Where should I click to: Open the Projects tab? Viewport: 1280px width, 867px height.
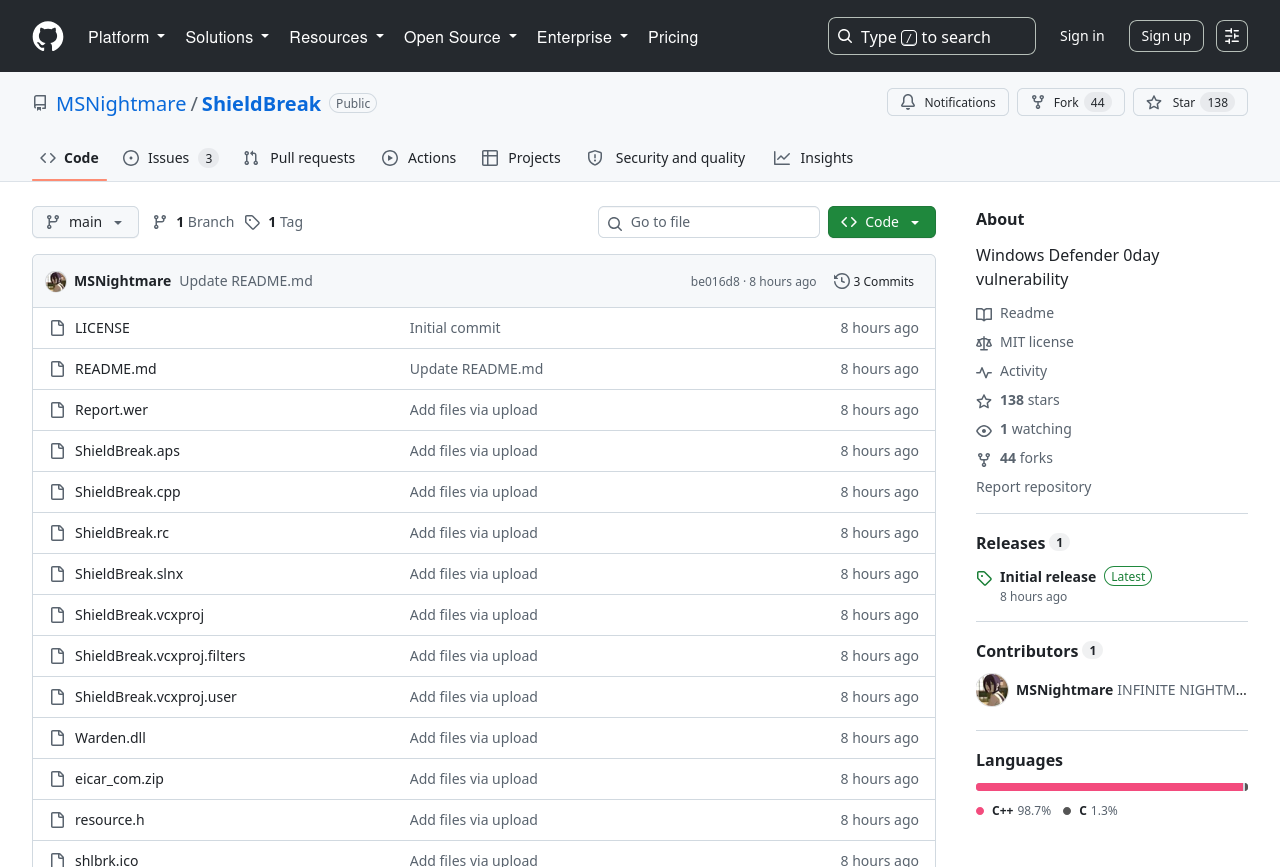click(x=521, y=158)
